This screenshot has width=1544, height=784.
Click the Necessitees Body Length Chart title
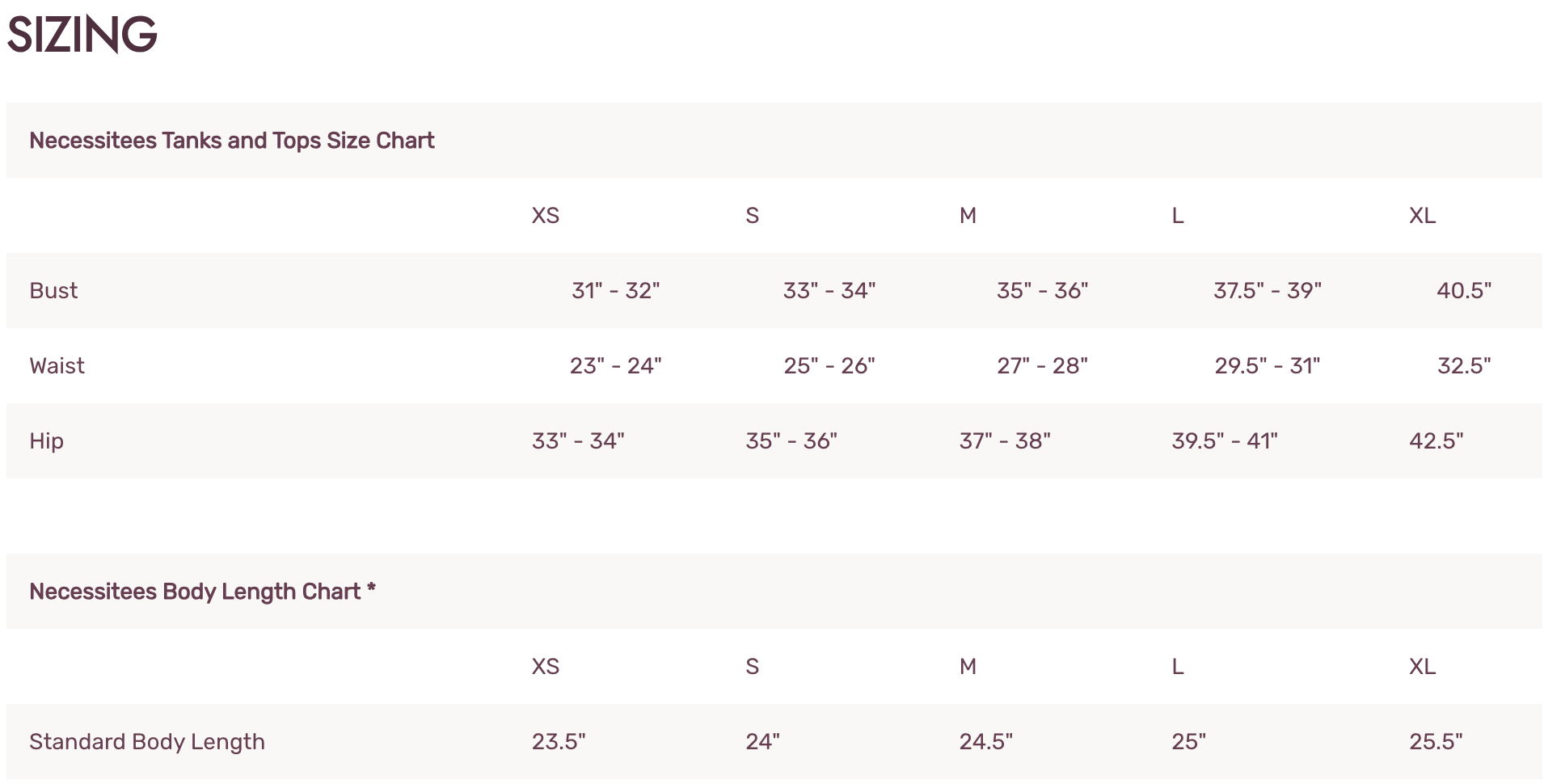(x=203, y=592)
